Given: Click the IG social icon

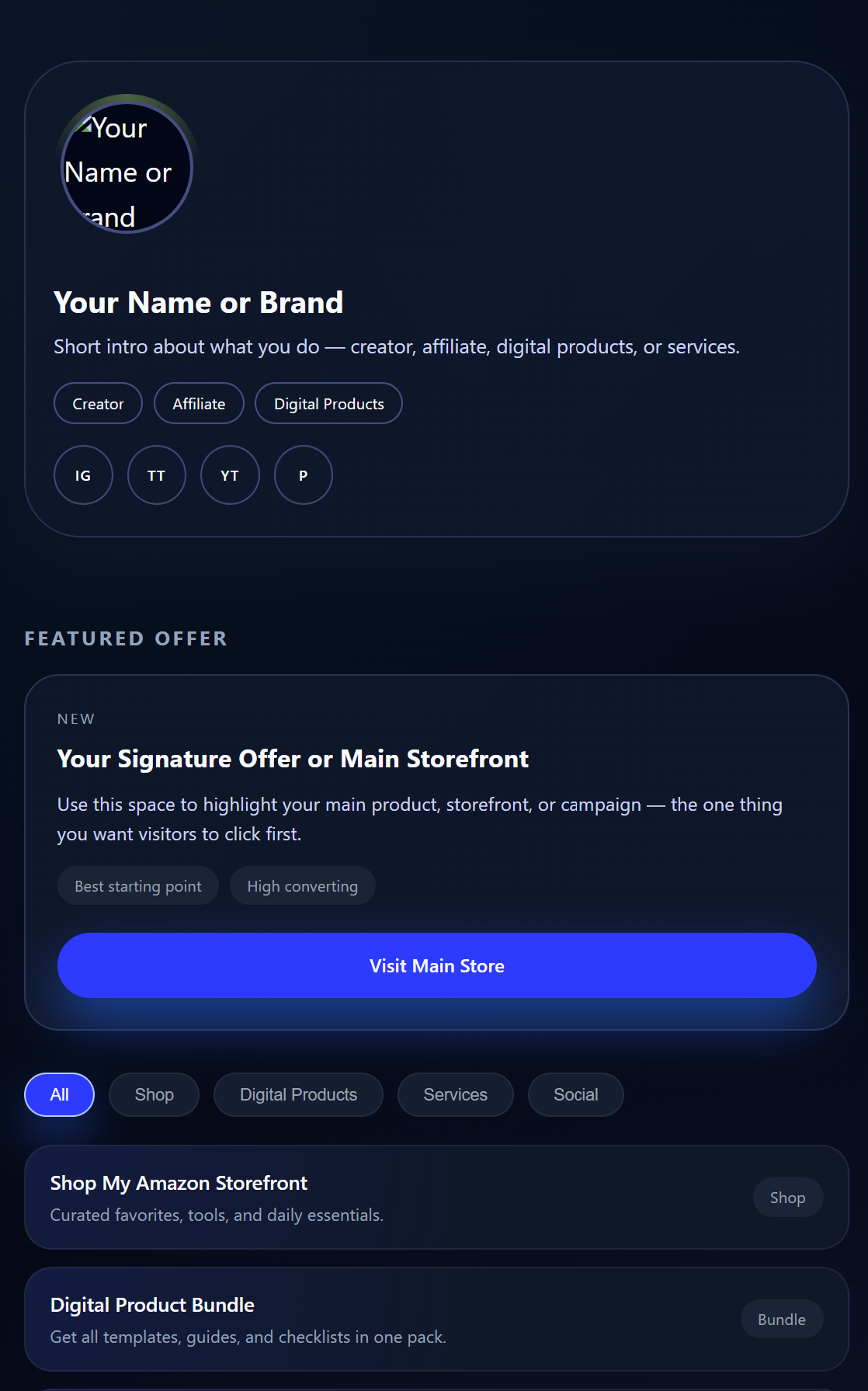Looking at the screenshot, I should (83, 475).
